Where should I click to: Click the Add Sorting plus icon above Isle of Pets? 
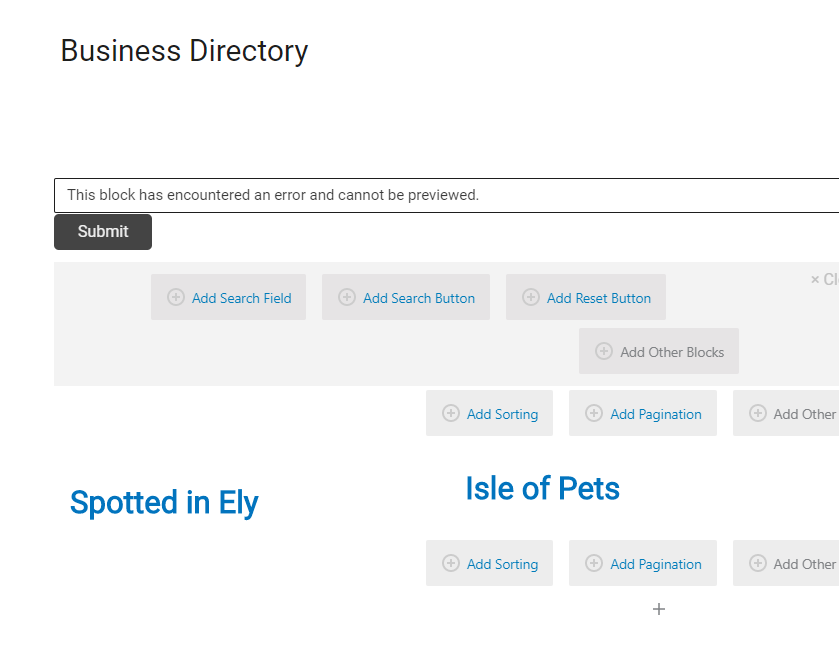pos(451,413)
